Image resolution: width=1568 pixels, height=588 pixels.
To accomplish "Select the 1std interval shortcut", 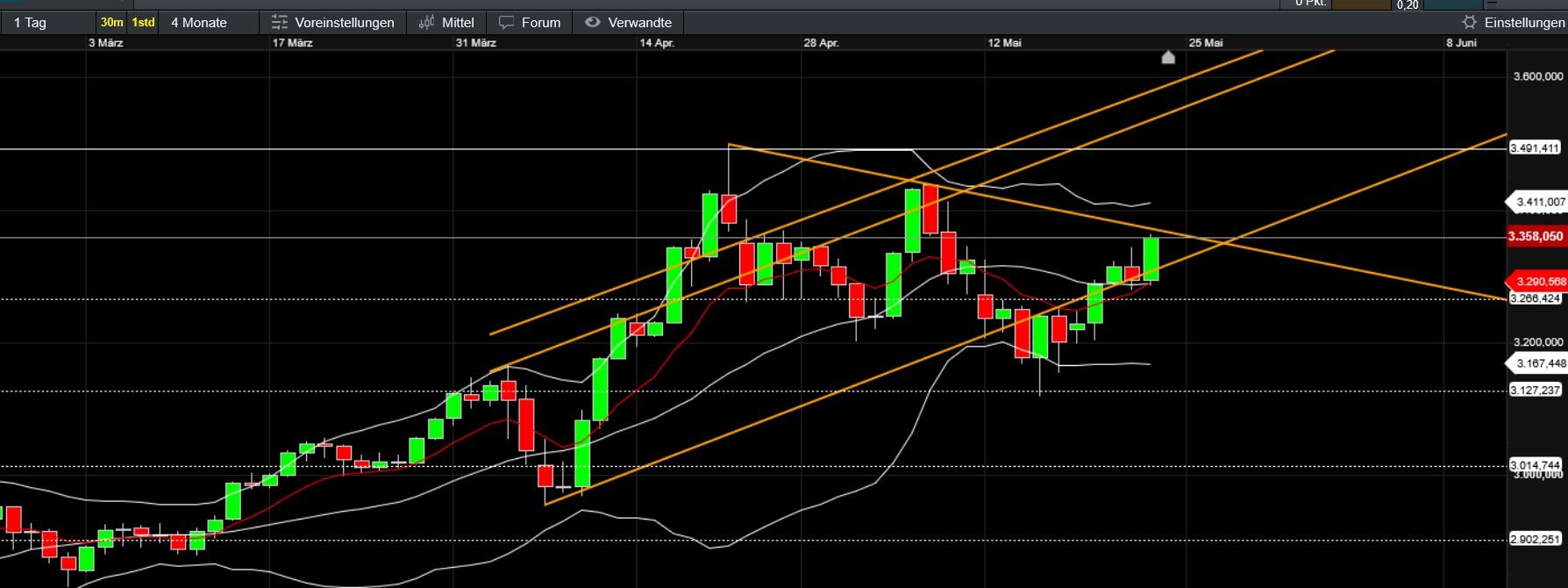I will click(x=143, y=23).
